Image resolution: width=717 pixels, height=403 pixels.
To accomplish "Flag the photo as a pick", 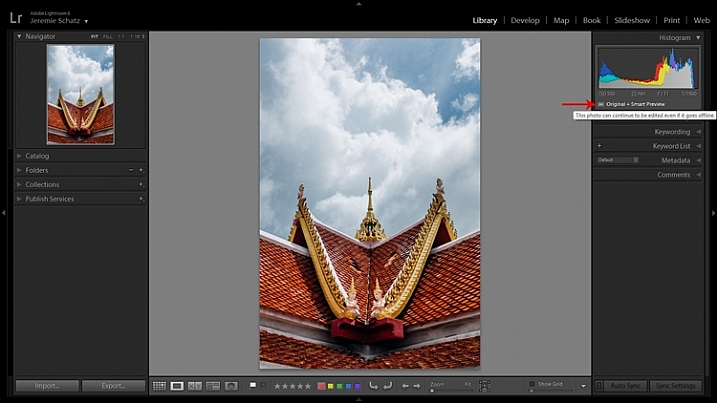I will [253, 386].
